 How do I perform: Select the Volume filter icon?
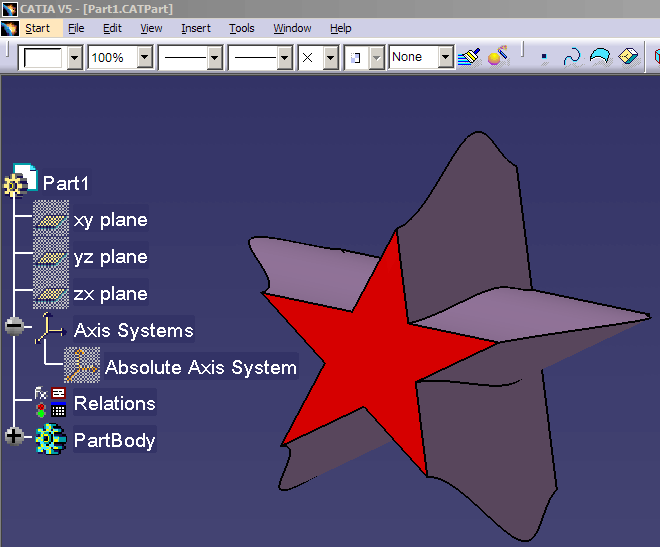pyautogui.click(x=628, y=56)
